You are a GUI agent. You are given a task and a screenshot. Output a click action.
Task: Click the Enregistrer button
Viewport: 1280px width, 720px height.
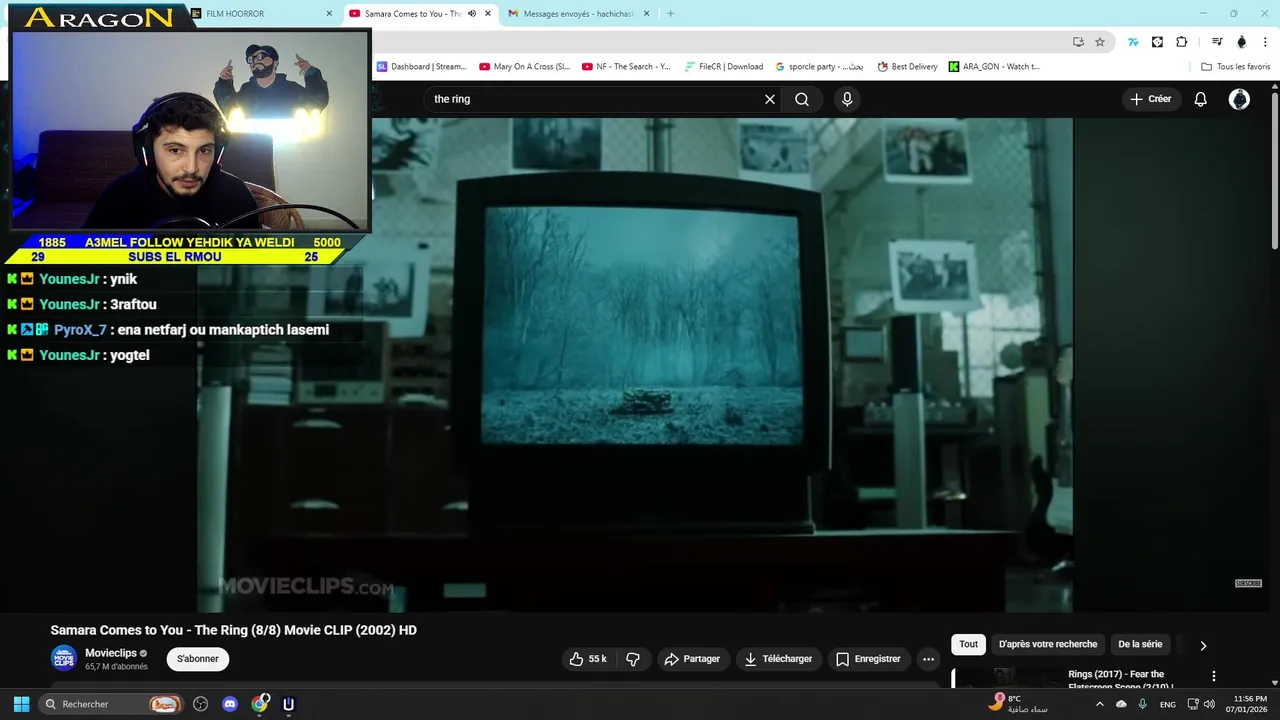pos(868,659)
